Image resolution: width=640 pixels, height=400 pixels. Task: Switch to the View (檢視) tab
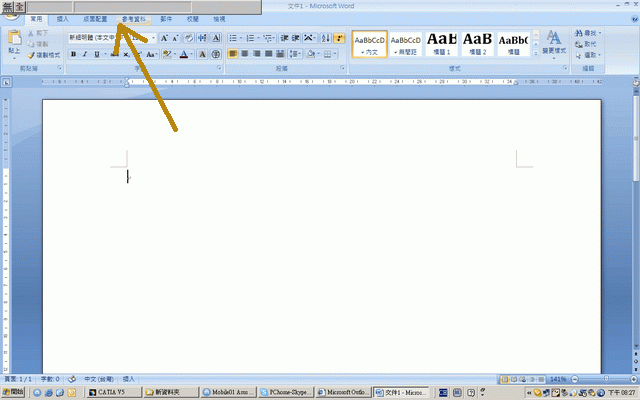[219, 19]
